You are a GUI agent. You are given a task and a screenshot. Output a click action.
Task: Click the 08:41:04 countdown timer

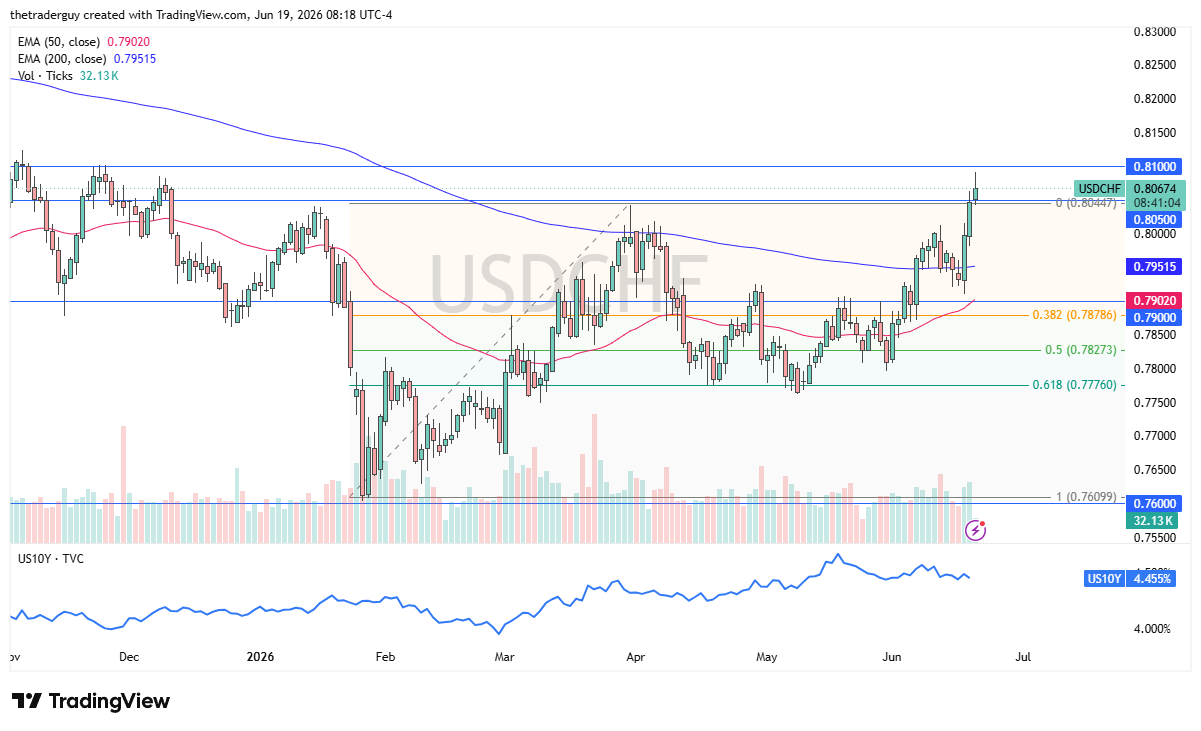(1155, 202)
